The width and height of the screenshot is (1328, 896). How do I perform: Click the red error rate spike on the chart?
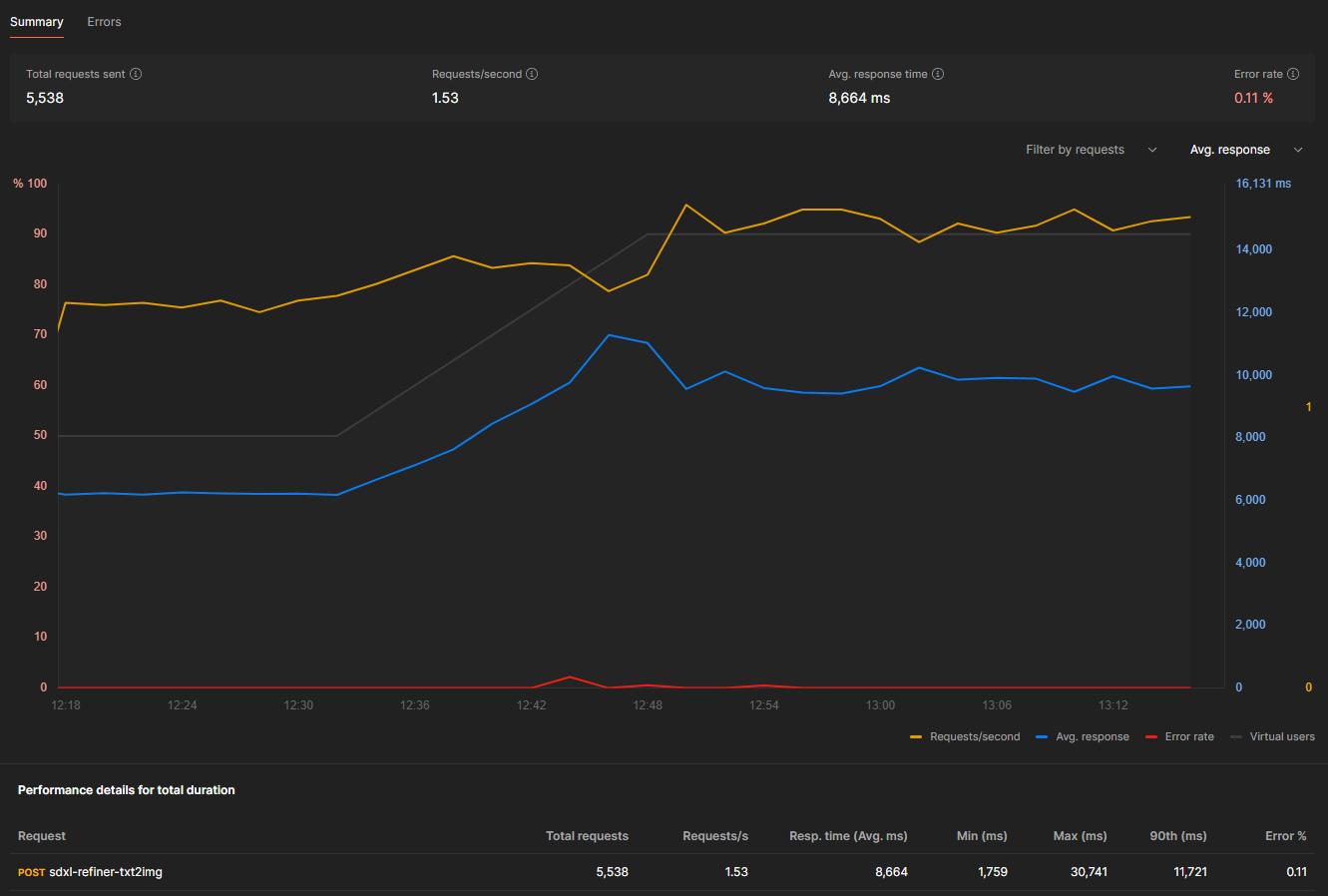[x=570, y=677]
